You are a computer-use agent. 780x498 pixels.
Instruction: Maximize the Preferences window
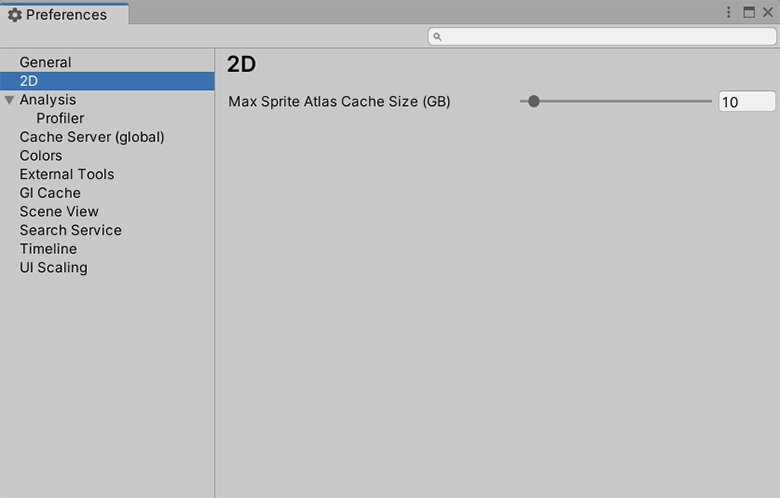tap(750, 13)
